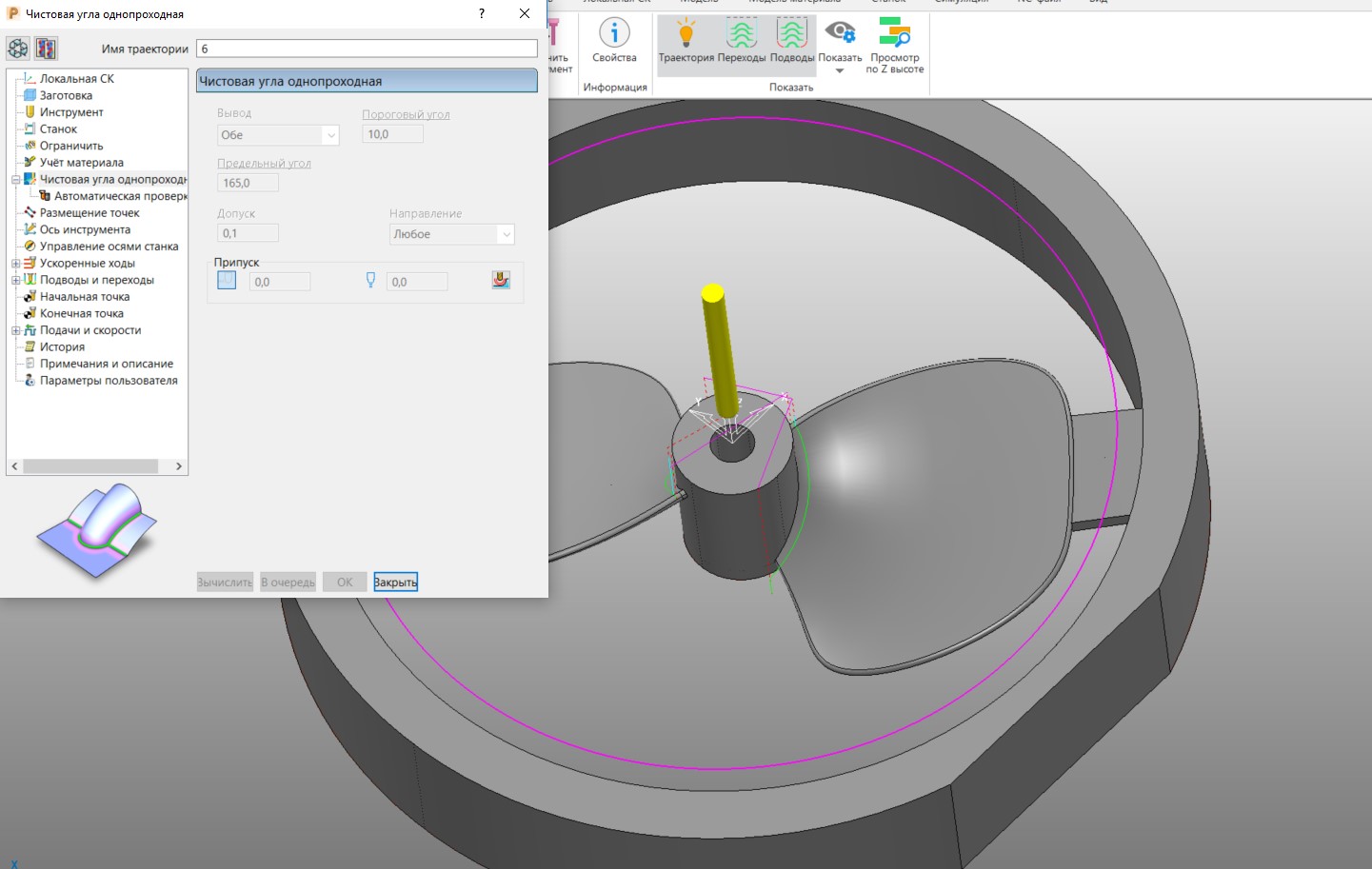Click the Конечная точка icon in tree

point(30,313)
